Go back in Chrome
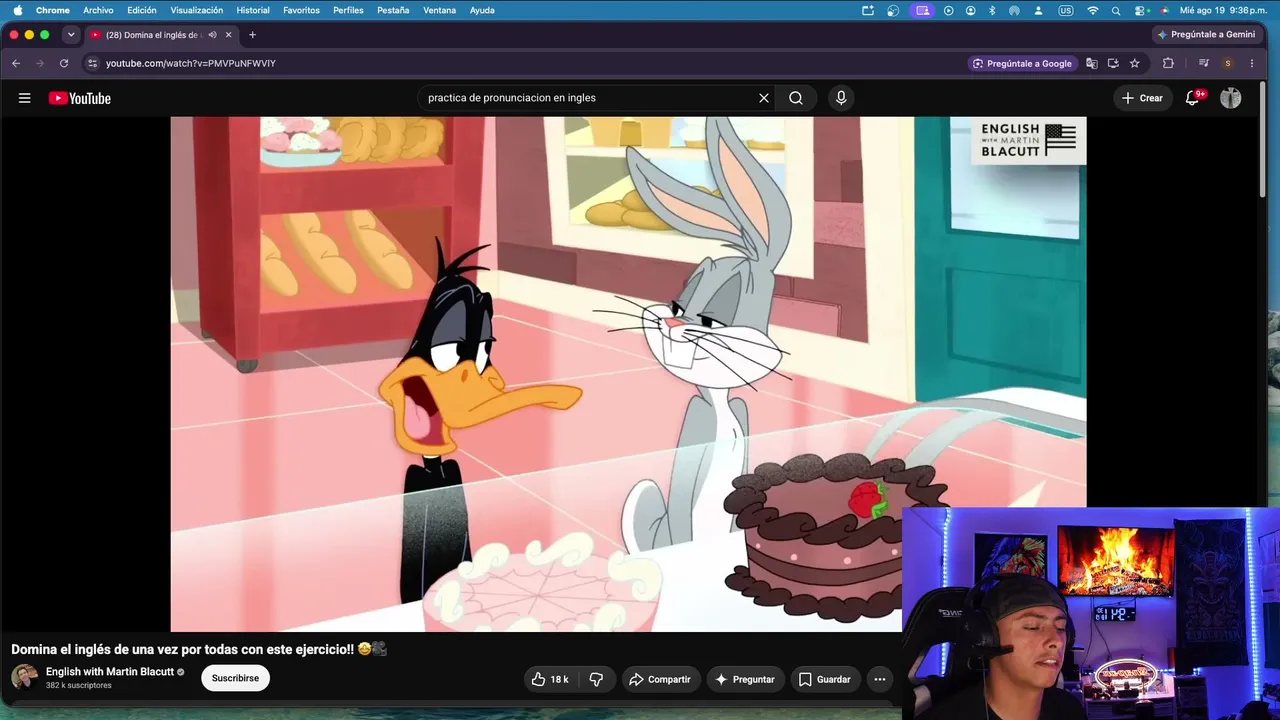 click(x=16, y=63)
